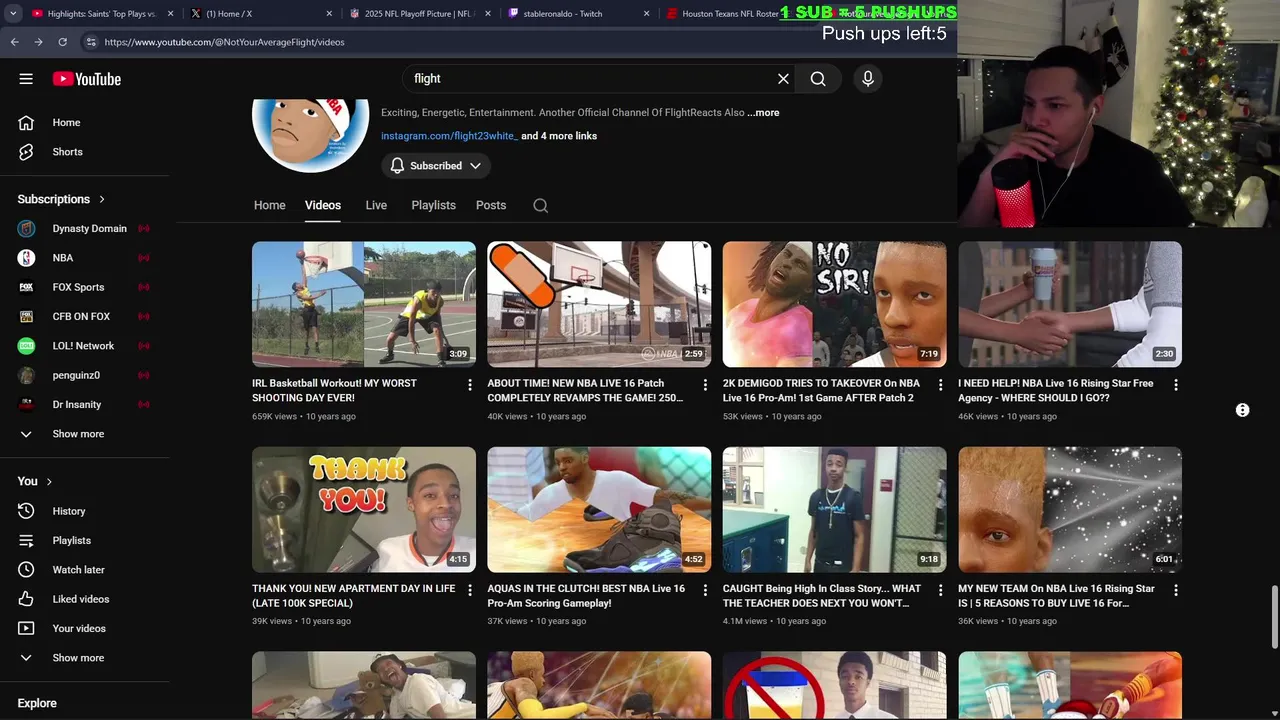Click the YouTube logo
This screenshot has height=720, width=1280.
pos(87,79)
